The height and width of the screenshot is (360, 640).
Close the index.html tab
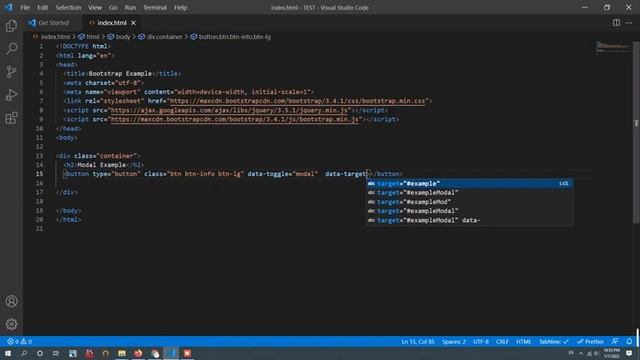(x=133, y=23)
